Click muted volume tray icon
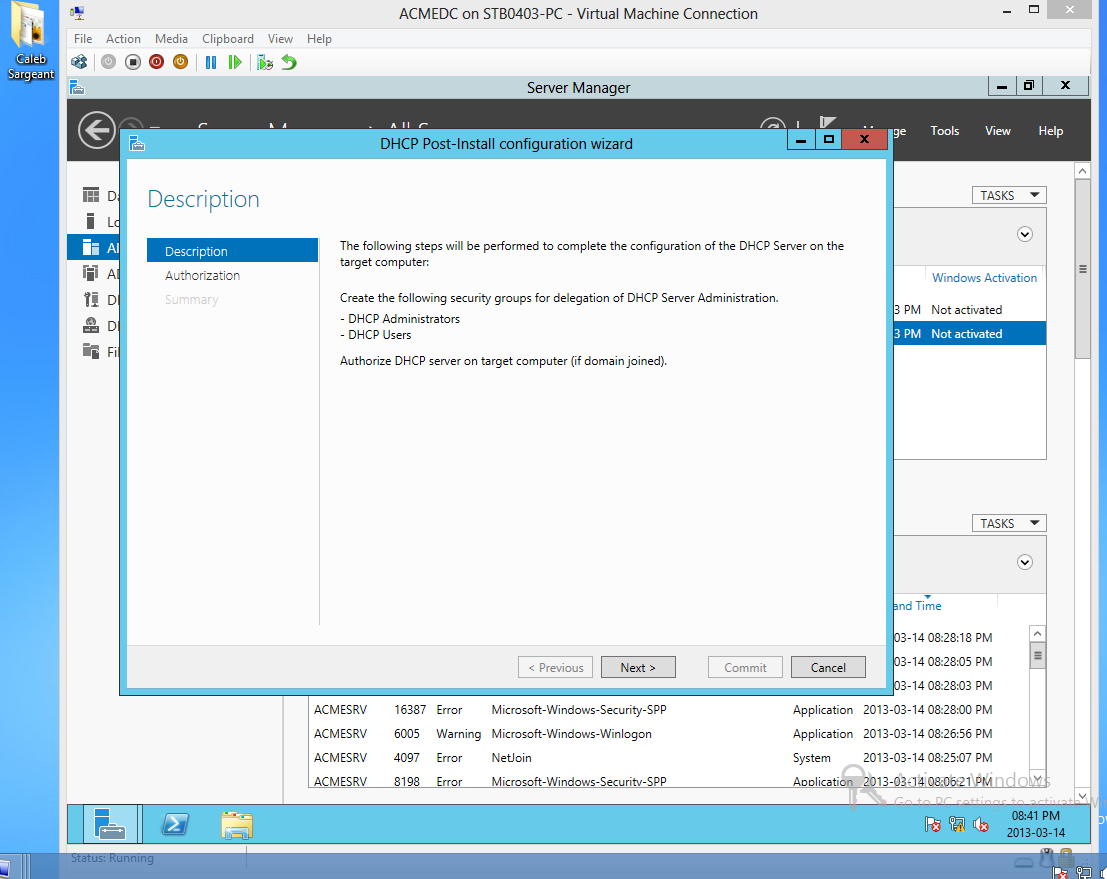Viewport: 1107px width, 879px height. (981, 824)
